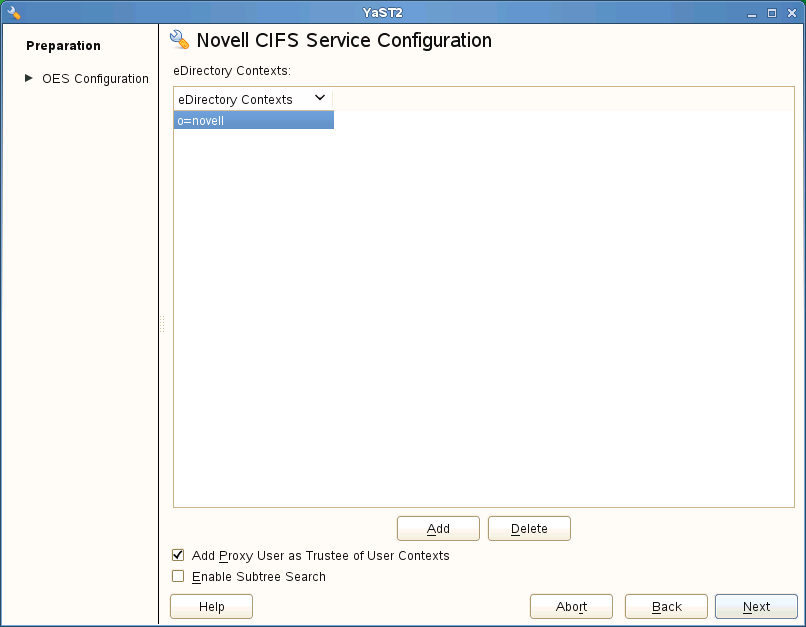Select the o=novell context row
806x627 pixels.
point(253,121)
